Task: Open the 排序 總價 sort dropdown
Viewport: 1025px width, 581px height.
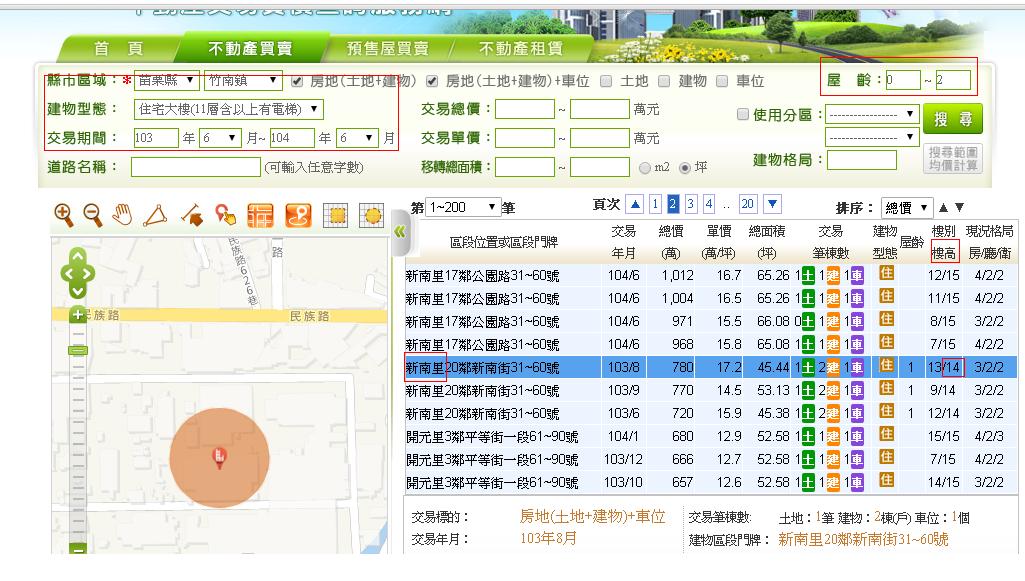Action: (x=906, y=208)
